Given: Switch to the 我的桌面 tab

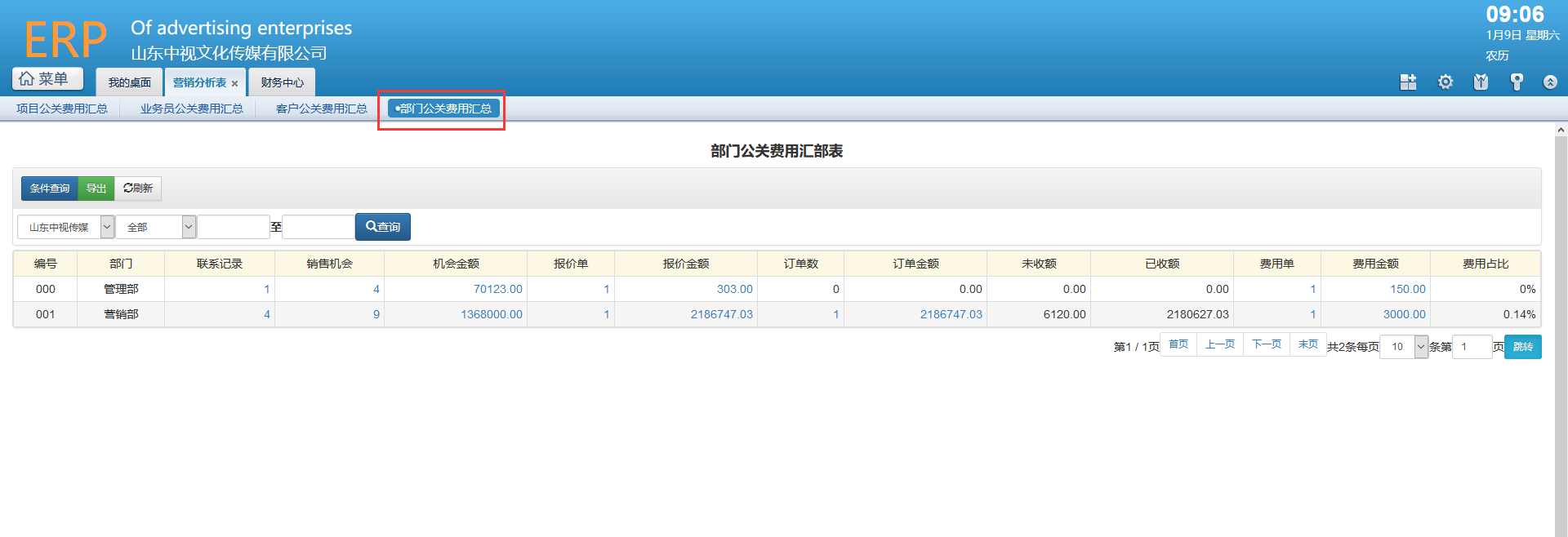Looking at the screenshot, I should pyautogui.click(x=130, y=82).
